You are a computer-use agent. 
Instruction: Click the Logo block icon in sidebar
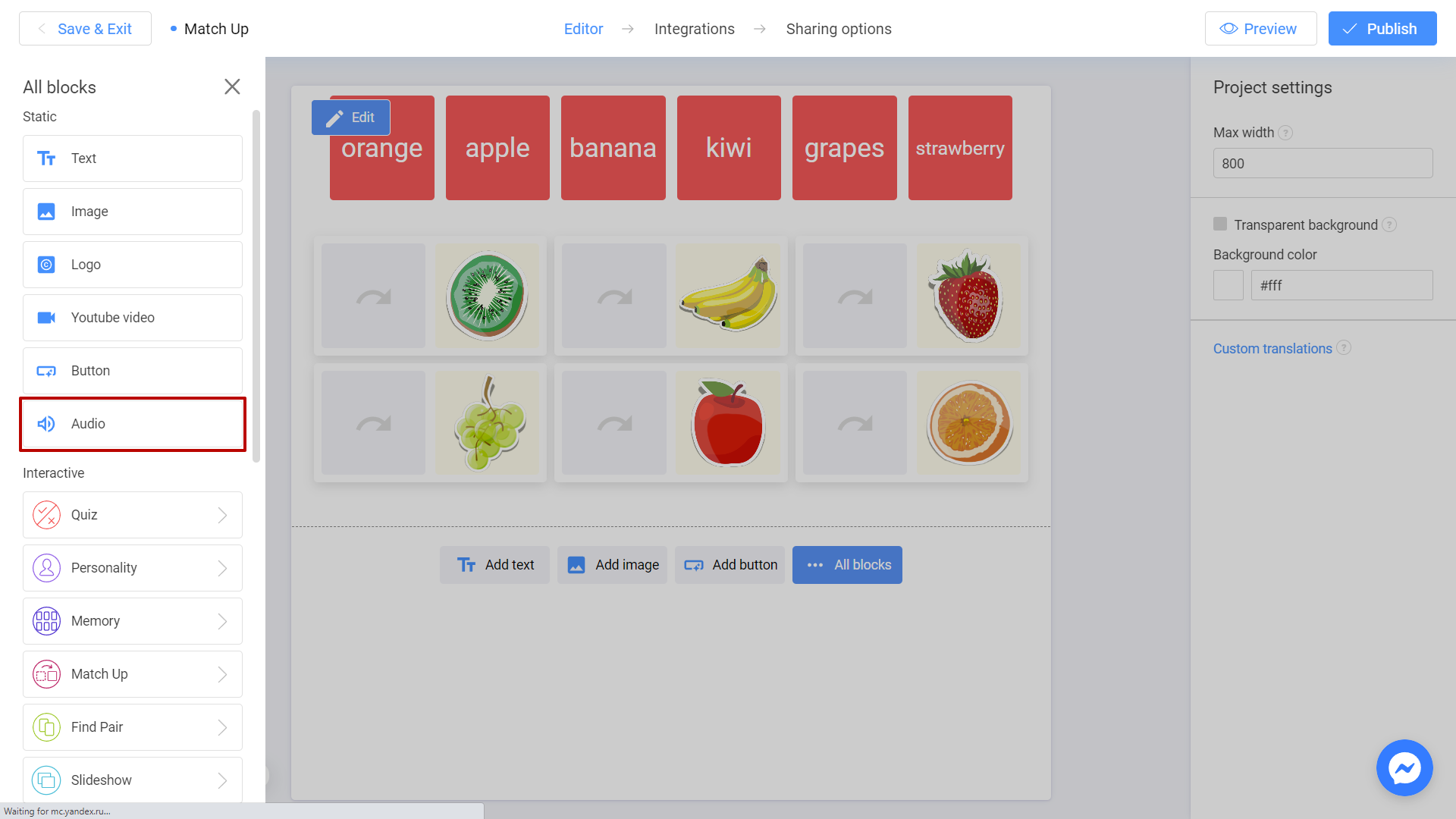46,264
